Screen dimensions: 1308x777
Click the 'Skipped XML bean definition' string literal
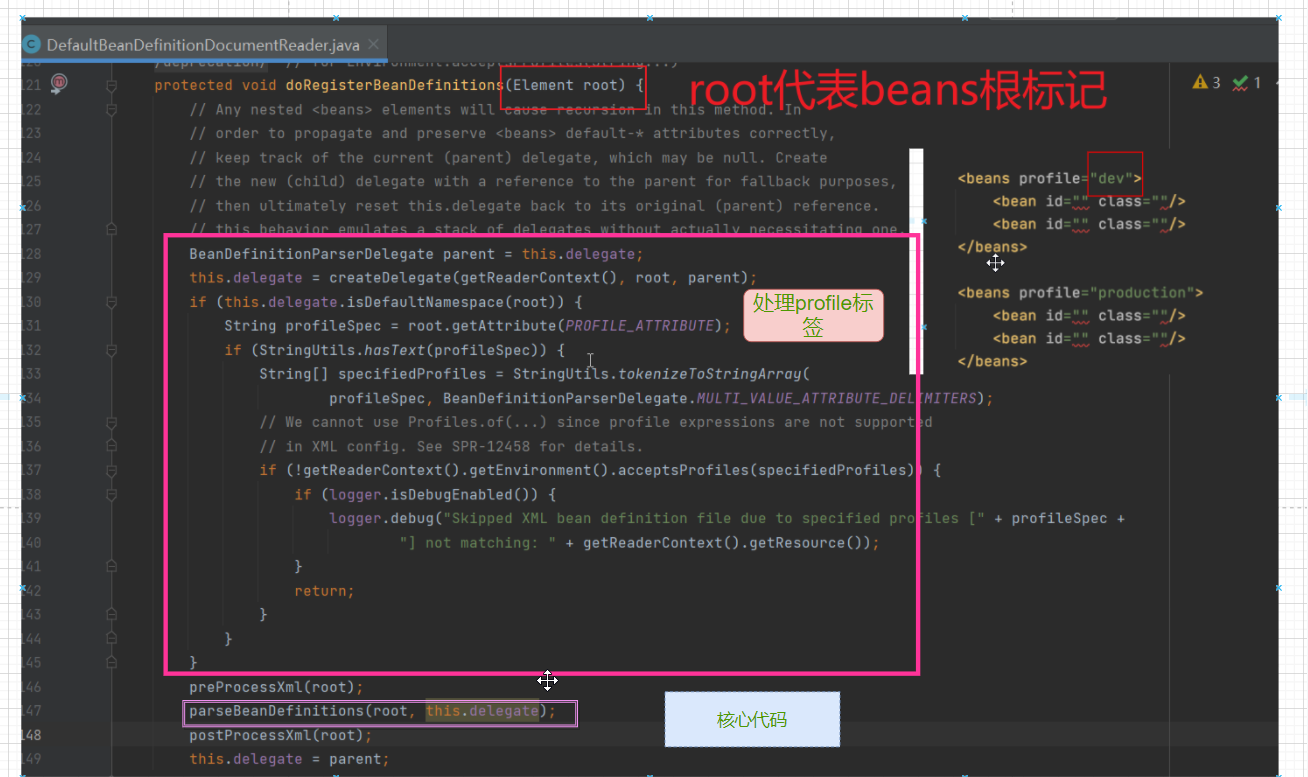point(714,518)
